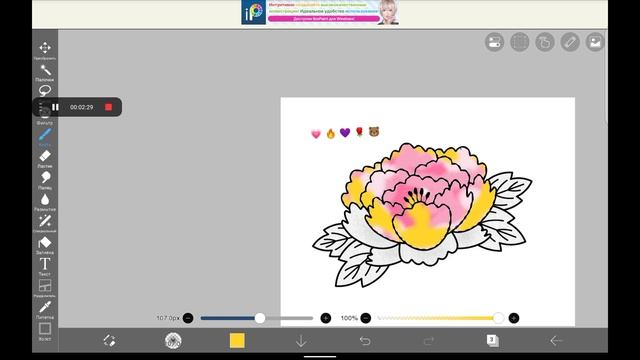Open the ruler tool icon
This screenshot has height=360, width=640.
click(x=570, y=42)
